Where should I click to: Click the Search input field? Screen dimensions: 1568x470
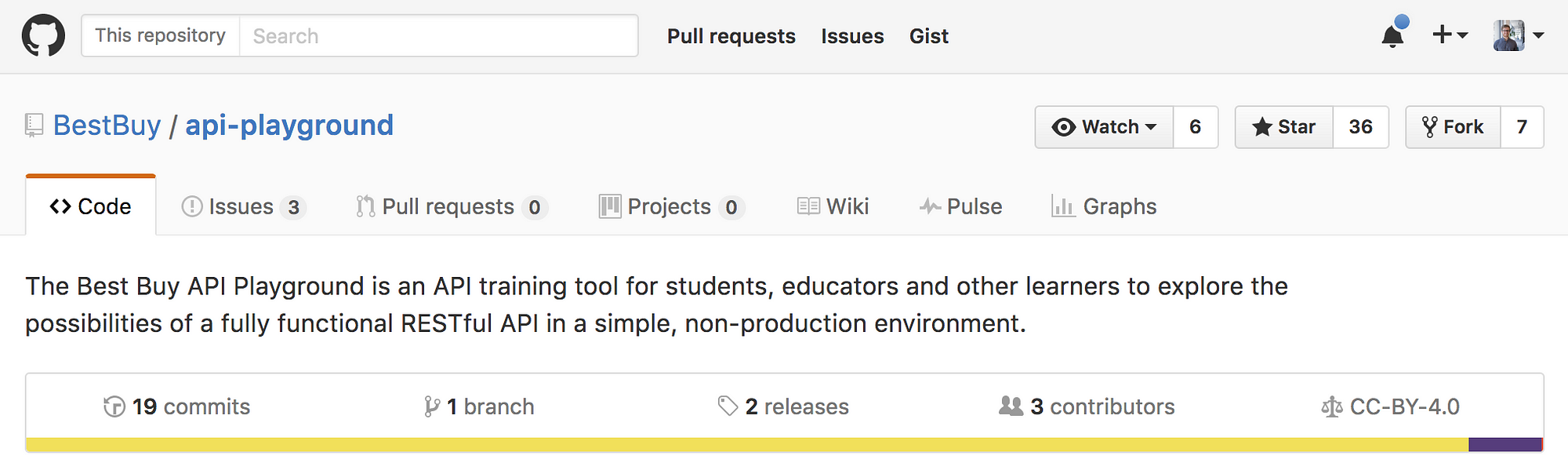coord(439,36)
